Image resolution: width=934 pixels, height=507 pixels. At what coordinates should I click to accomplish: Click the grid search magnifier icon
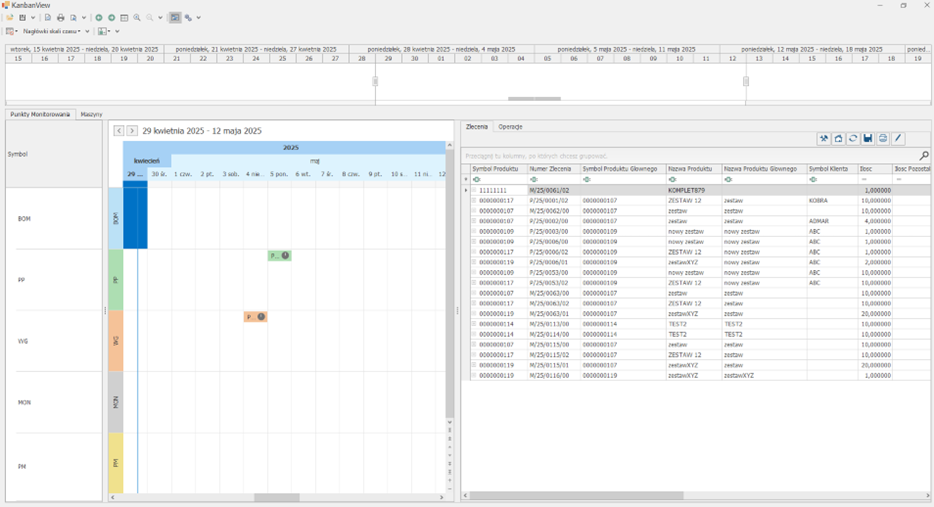coord(924,155)
